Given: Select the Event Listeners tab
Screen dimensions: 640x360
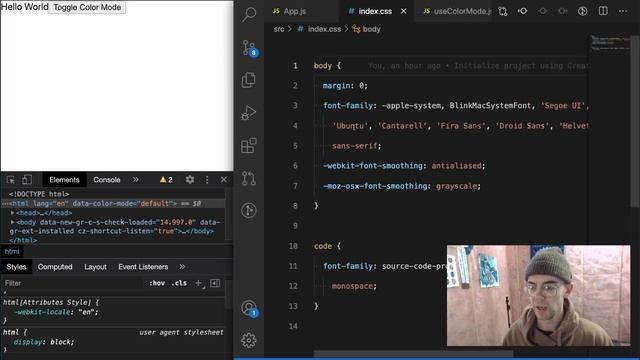Looking at the screenshot, I should click(x=143, y=267).
